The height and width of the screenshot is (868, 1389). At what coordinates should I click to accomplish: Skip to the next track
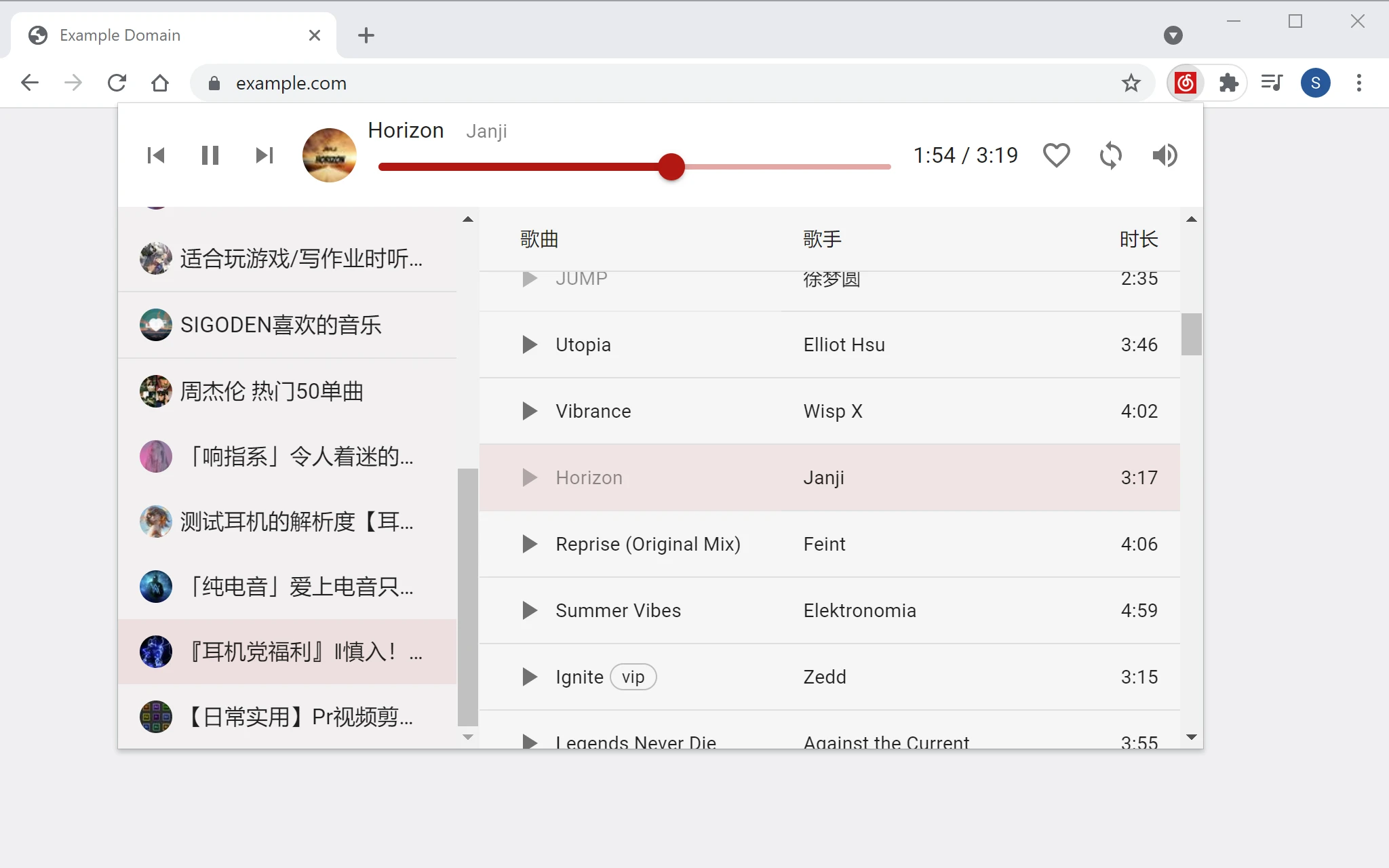(x=265, y=155)
